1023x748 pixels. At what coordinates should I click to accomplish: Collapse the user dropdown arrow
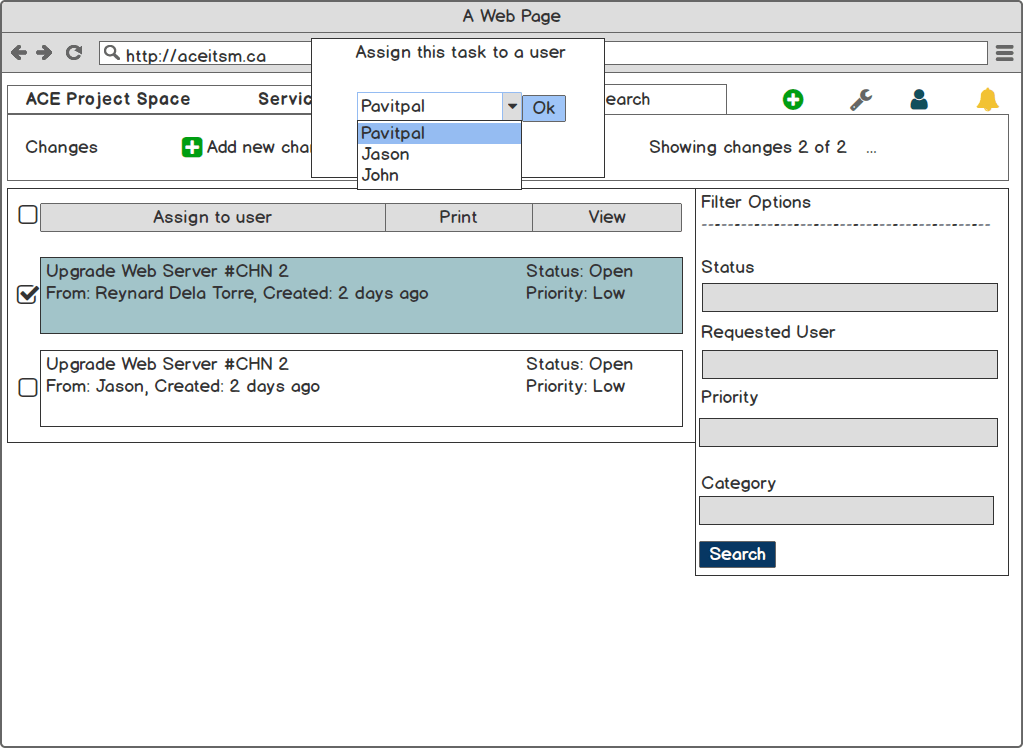click(511, 106)
